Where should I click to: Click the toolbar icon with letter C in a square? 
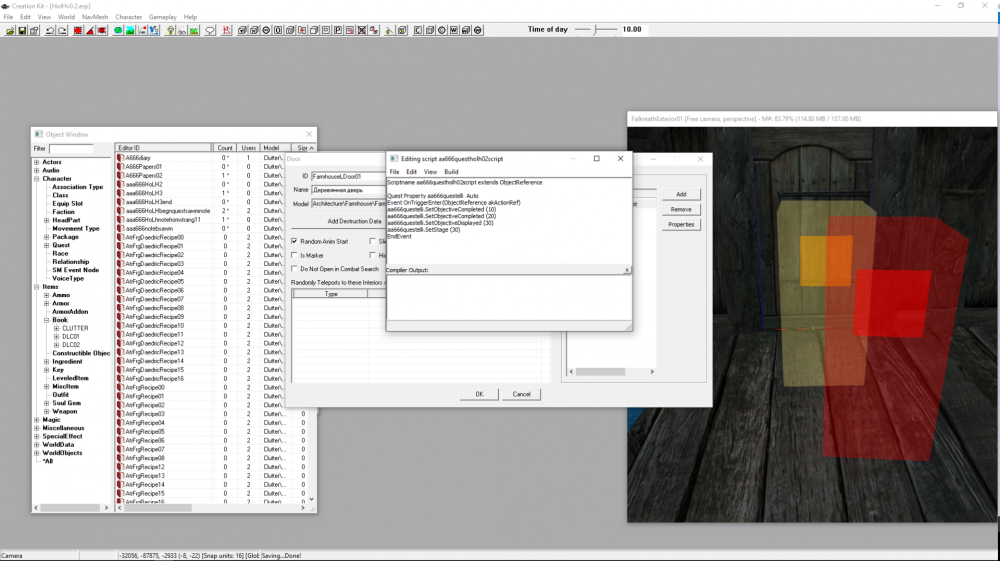(418, 30)
